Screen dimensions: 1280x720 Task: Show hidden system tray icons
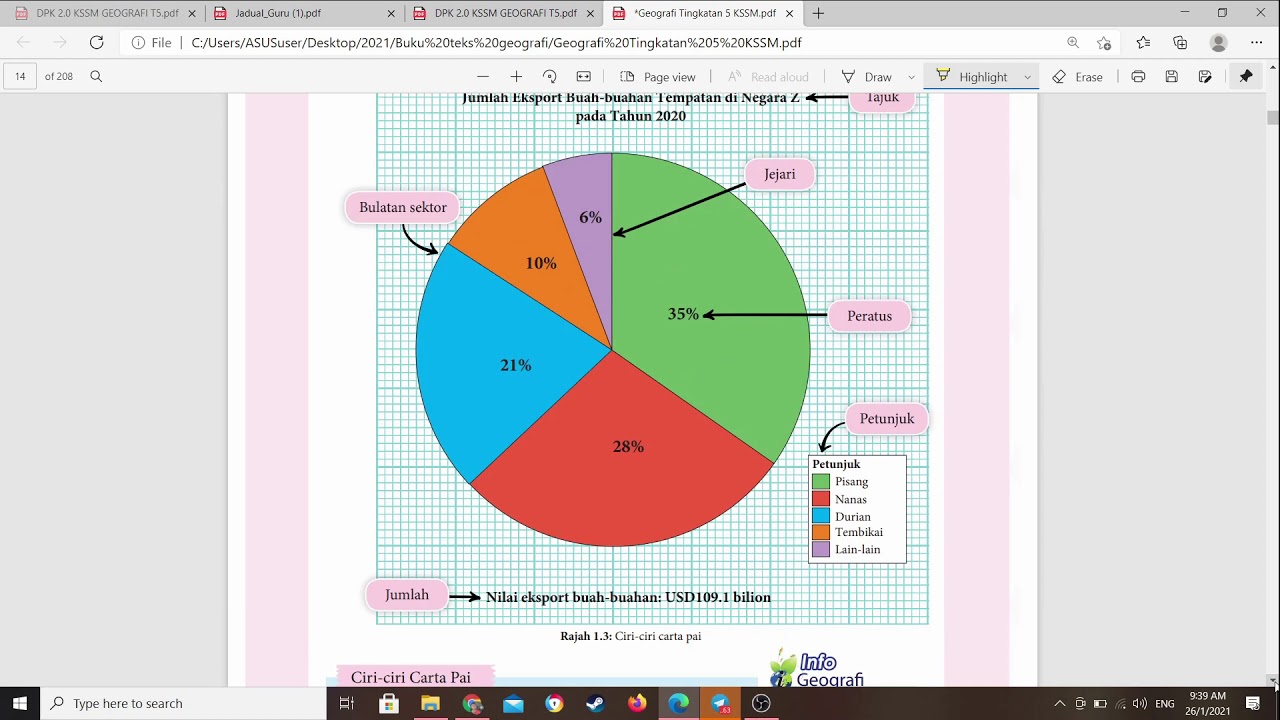click(1060, 703)
